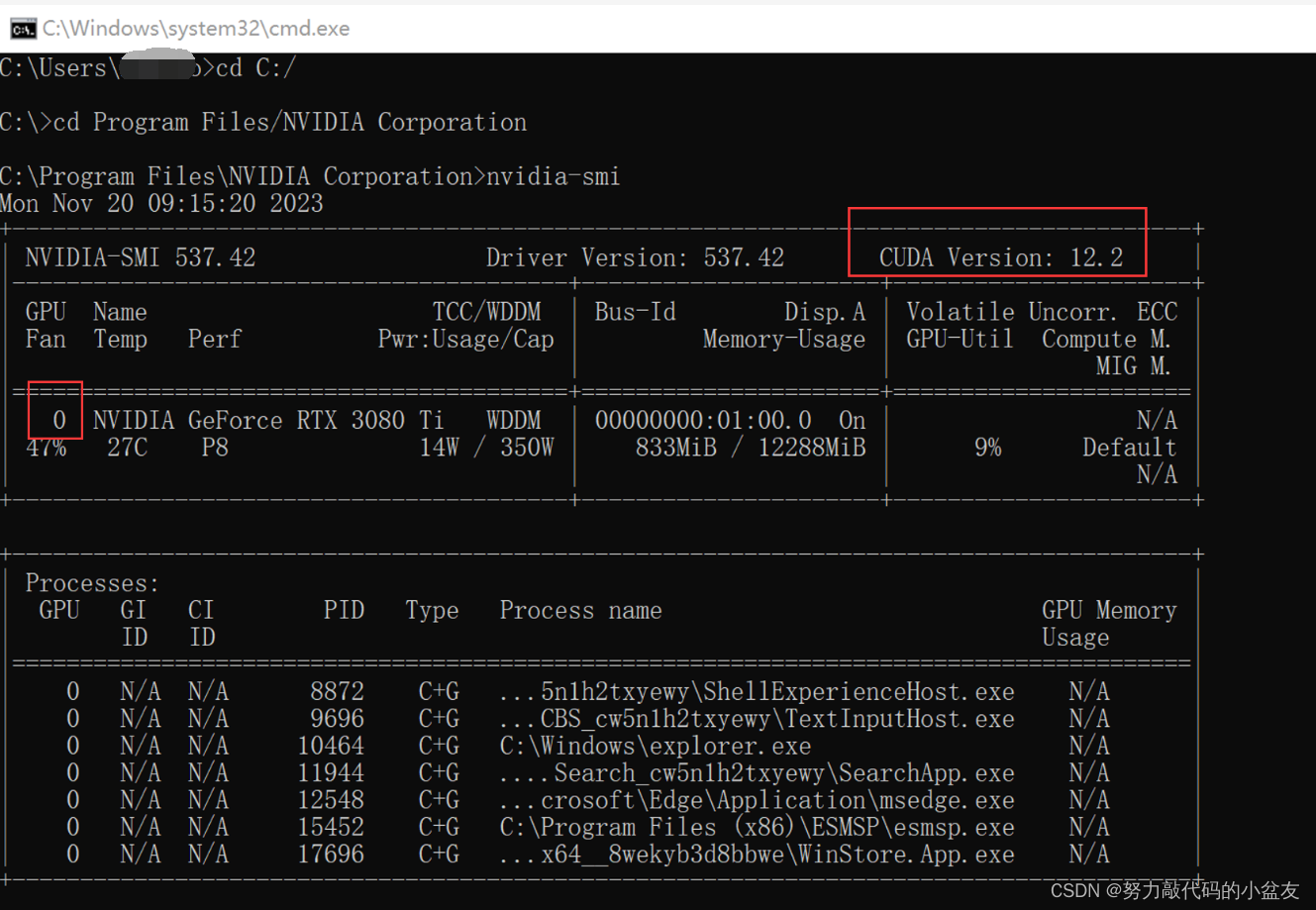Click the window title C:\Windows\system32\cmd.exe
Viewport: 1316px width, 910px height.
[x=196, y=29]
